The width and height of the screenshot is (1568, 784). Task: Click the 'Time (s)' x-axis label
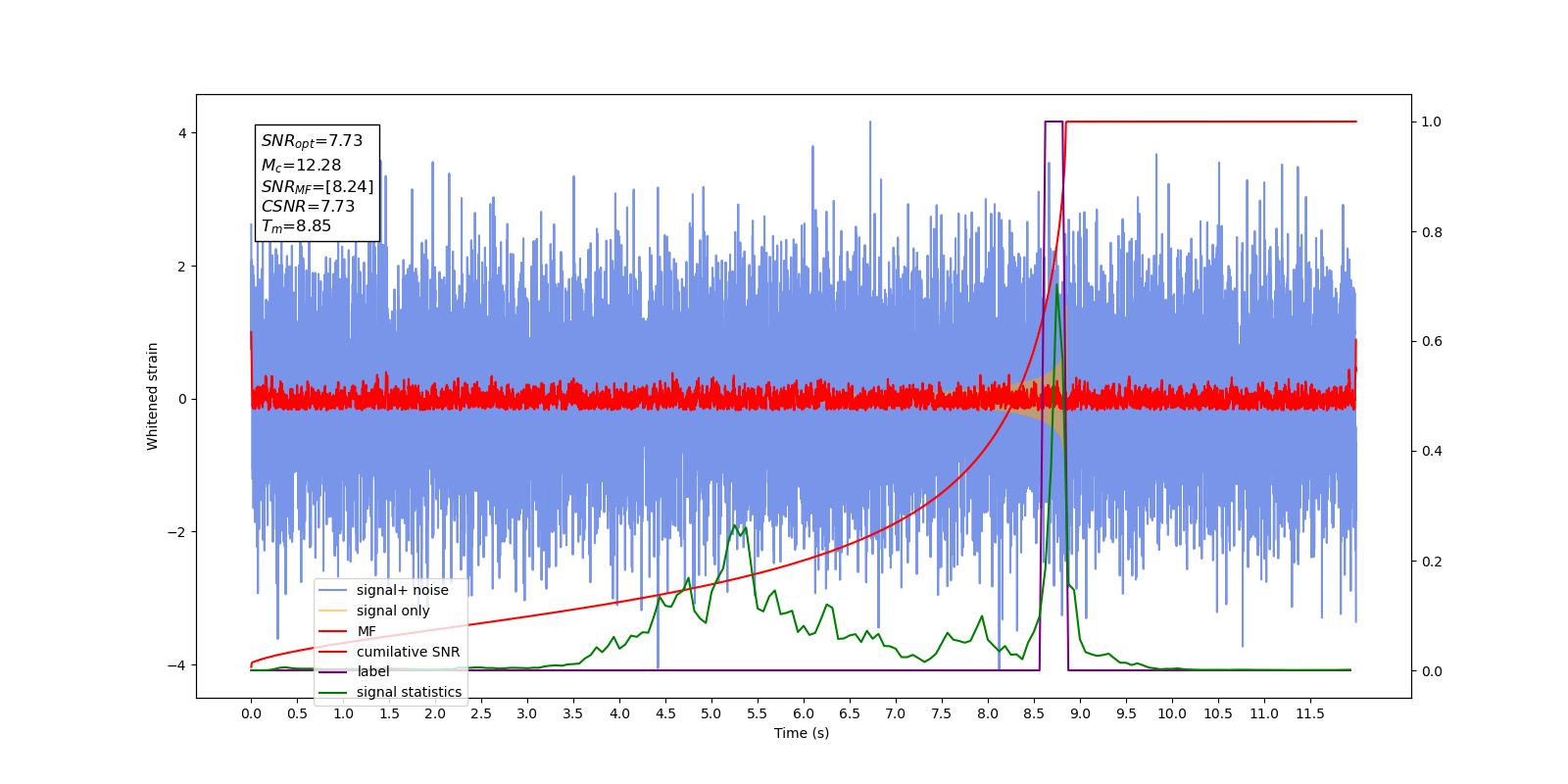coord(802,733)
